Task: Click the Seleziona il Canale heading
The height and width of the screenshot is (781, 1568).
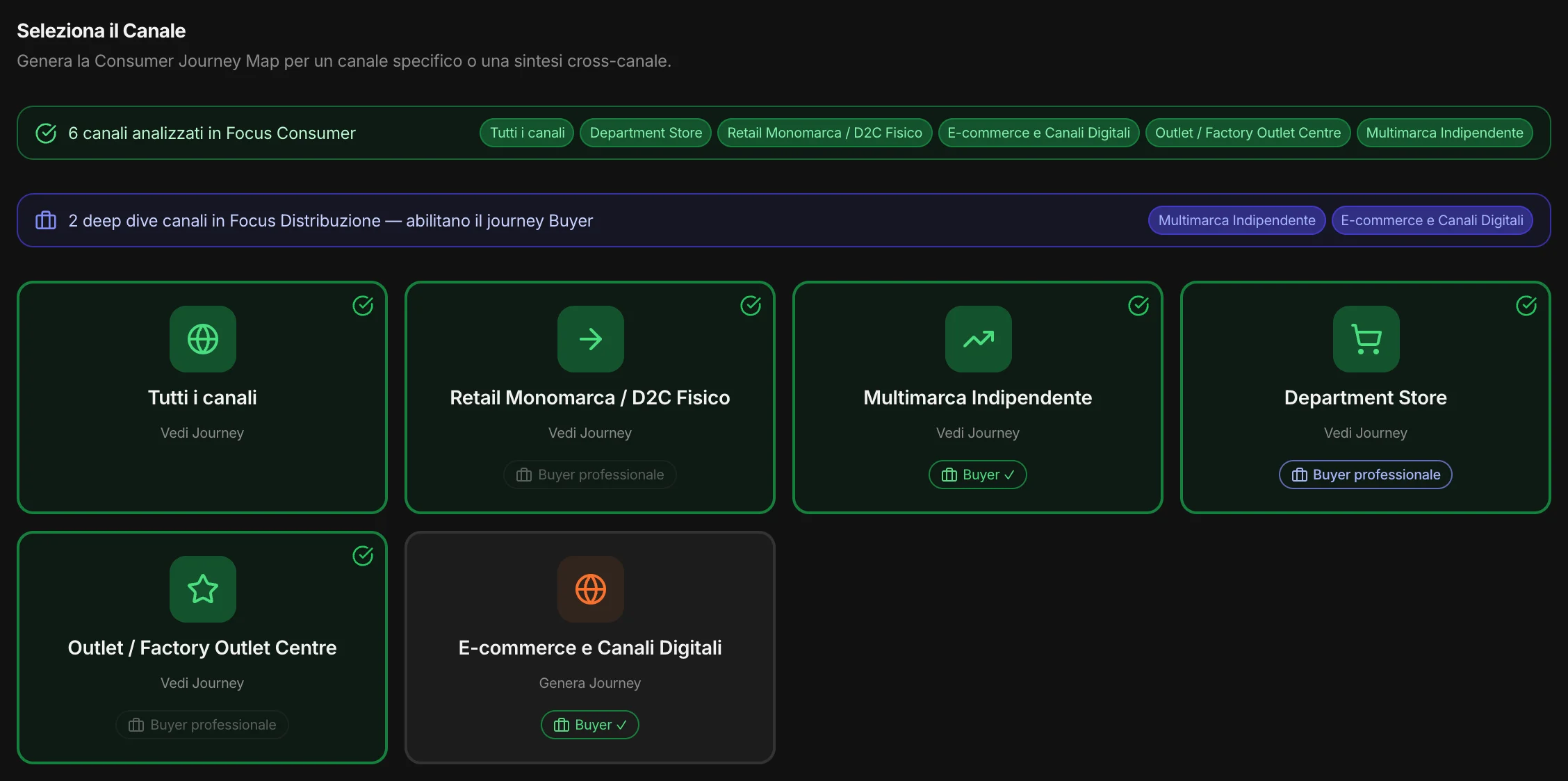Action: tap(101, 31)
